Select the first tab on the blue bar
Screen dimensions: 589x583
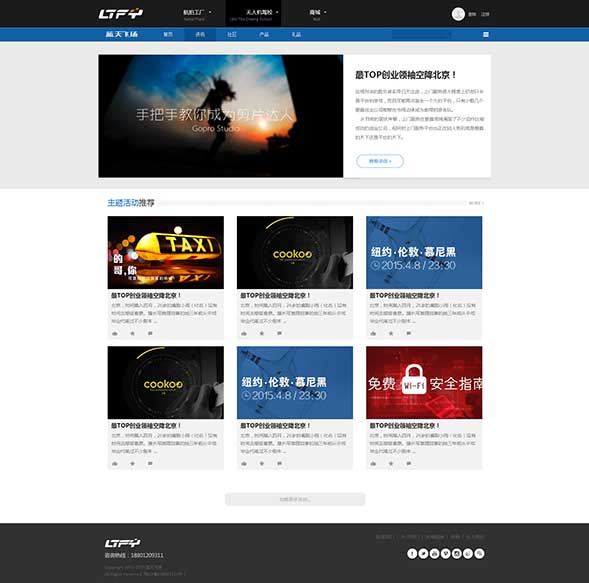(168, 35)
